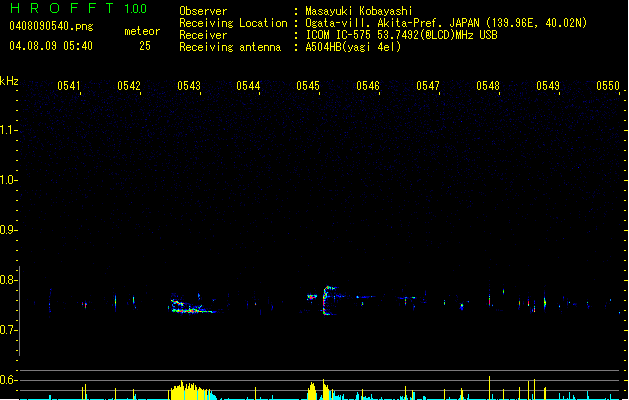Select the ICOM IC-575 53.7492 MHz USB text

click(x=402, y=35)
